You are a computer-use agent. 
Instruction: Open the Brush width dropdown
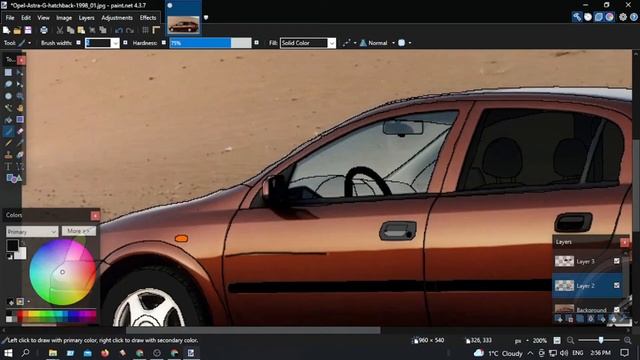pyautogui.click(x=116, y=43)
